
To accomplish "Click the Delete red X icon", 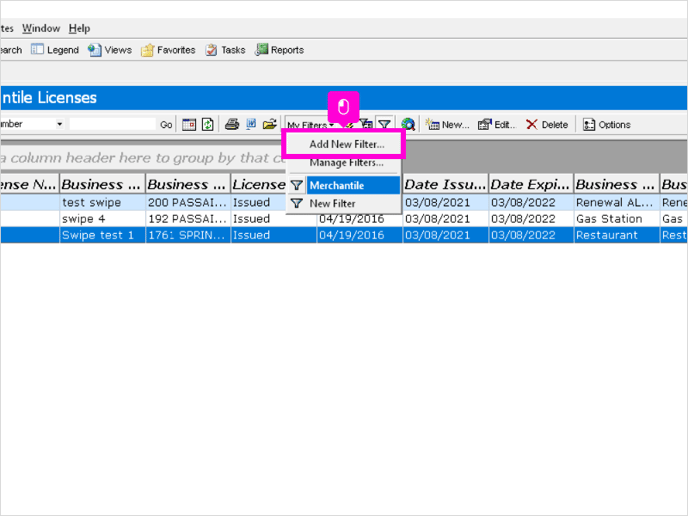I will (x=531, y=125).
